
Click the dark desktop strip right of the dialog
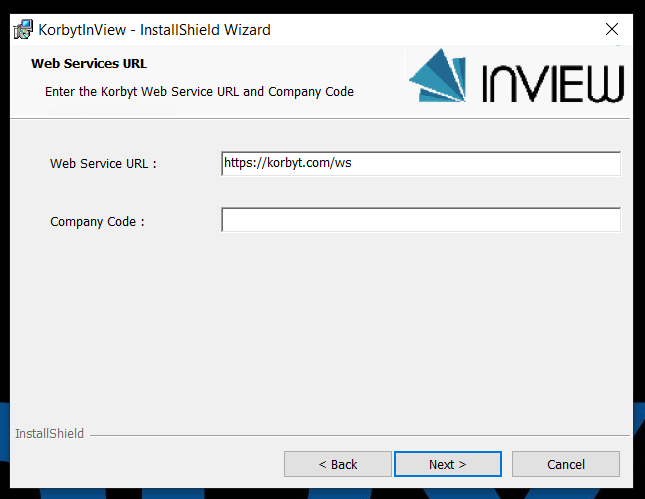click(639, 250)
